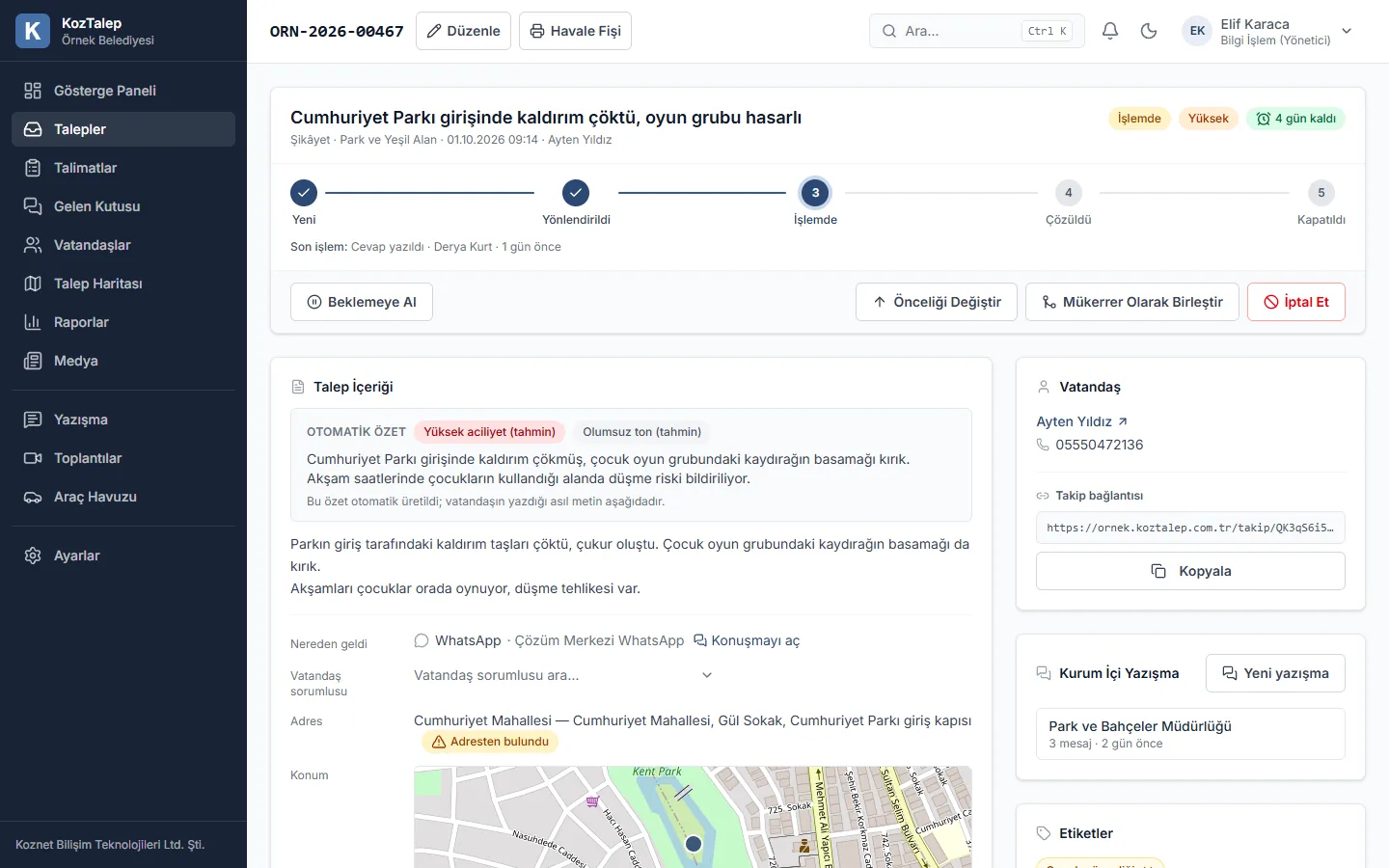
Task: Focus the Ara search field
Action: point(976,31)
